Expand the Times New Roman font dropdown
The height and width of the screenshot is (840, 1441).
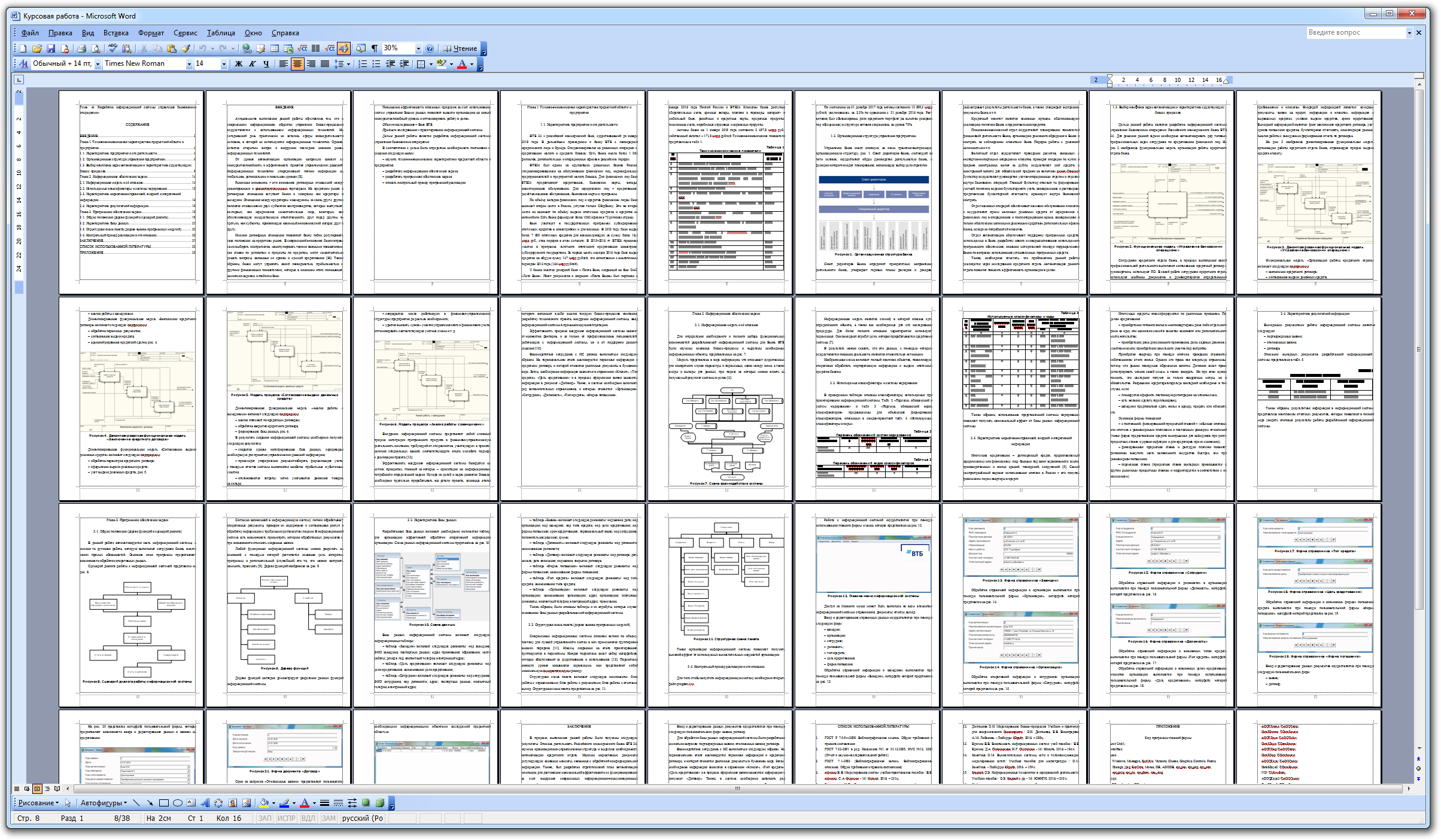189,63
